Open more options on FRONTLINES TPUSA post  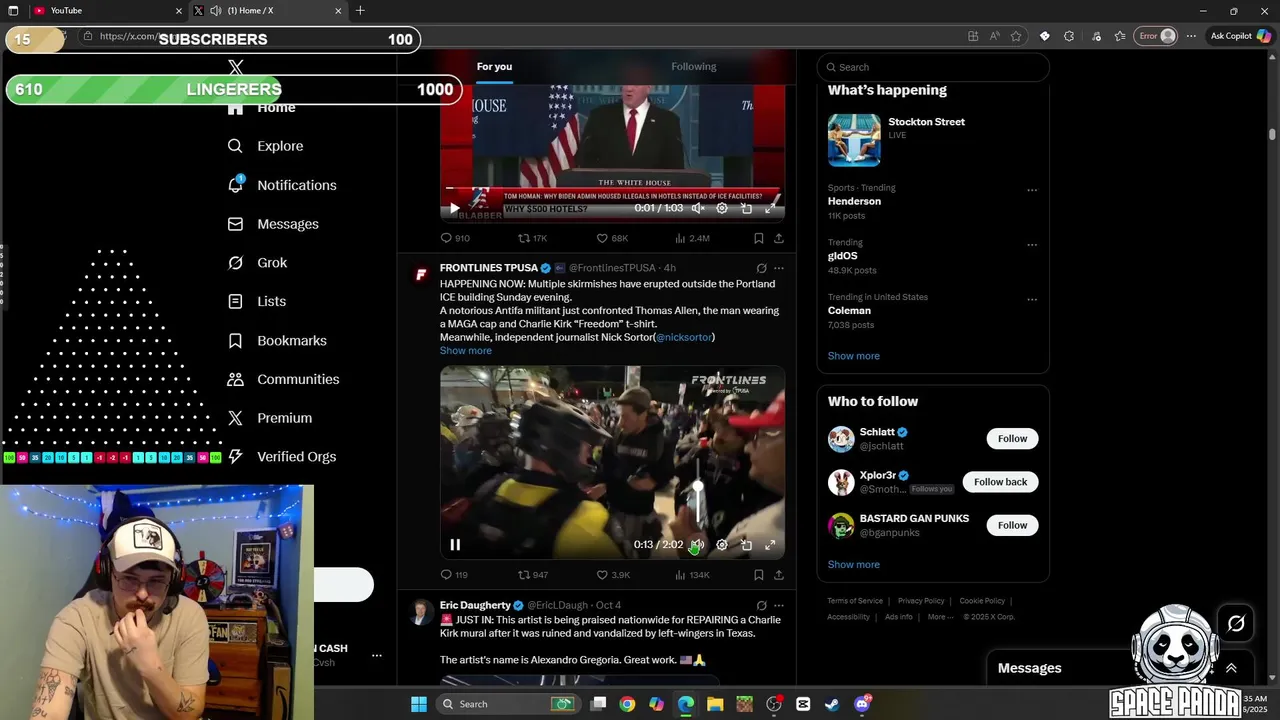pyautogui.click(x=779, y=268)
